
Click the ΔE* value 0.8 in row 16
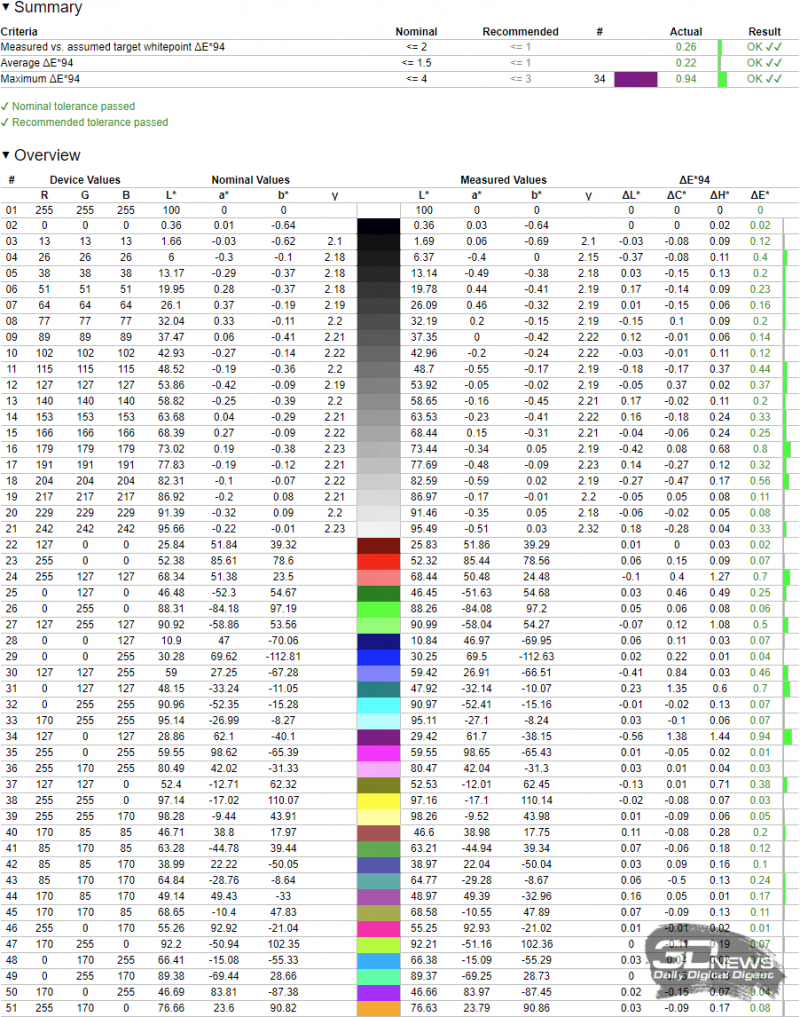pos(760,449)
